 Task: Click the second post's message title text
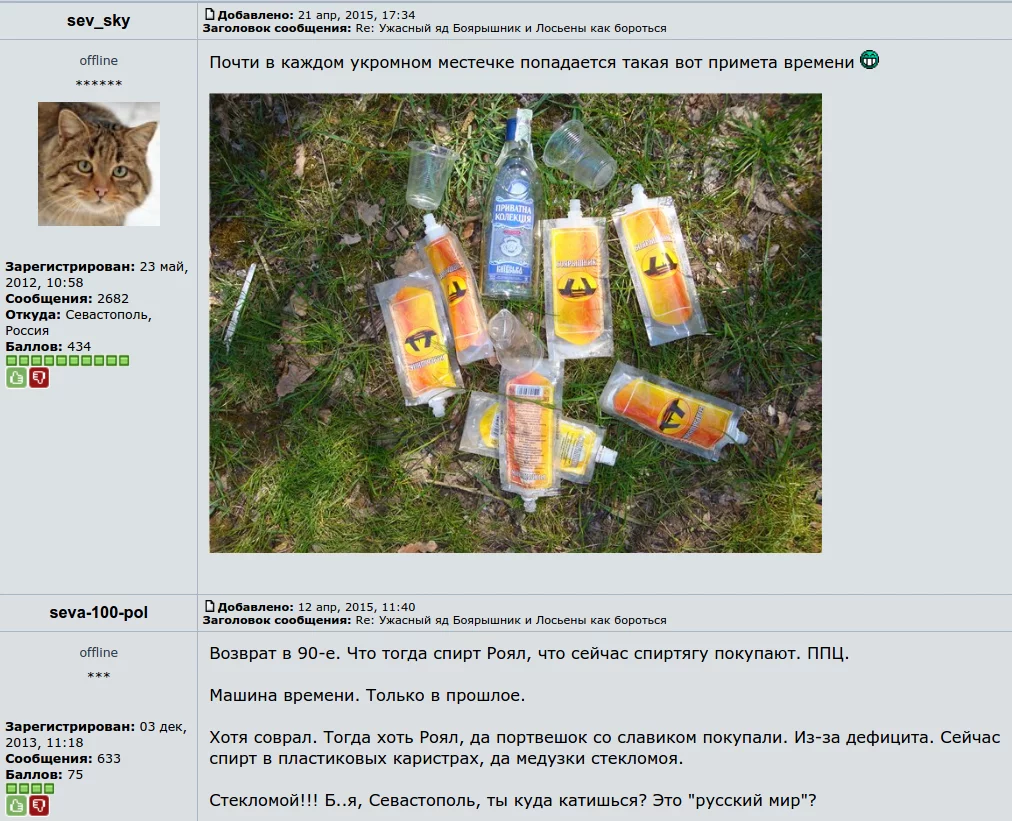[x=511, y=620]
